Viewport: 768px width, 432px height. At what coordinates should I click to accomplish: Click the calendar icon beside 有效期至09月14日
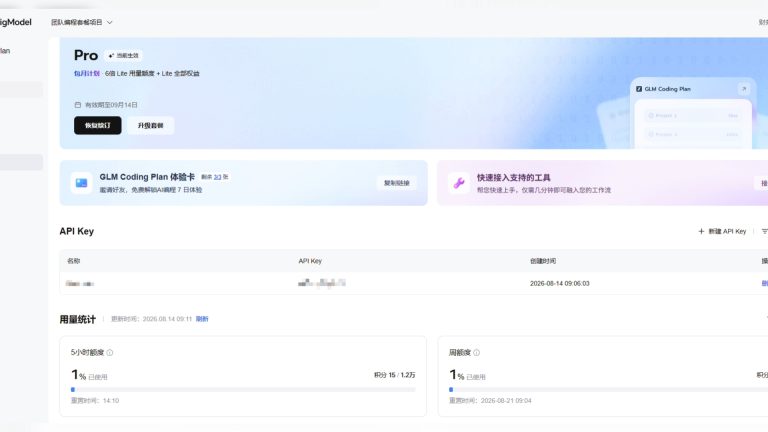pos(77,105)
